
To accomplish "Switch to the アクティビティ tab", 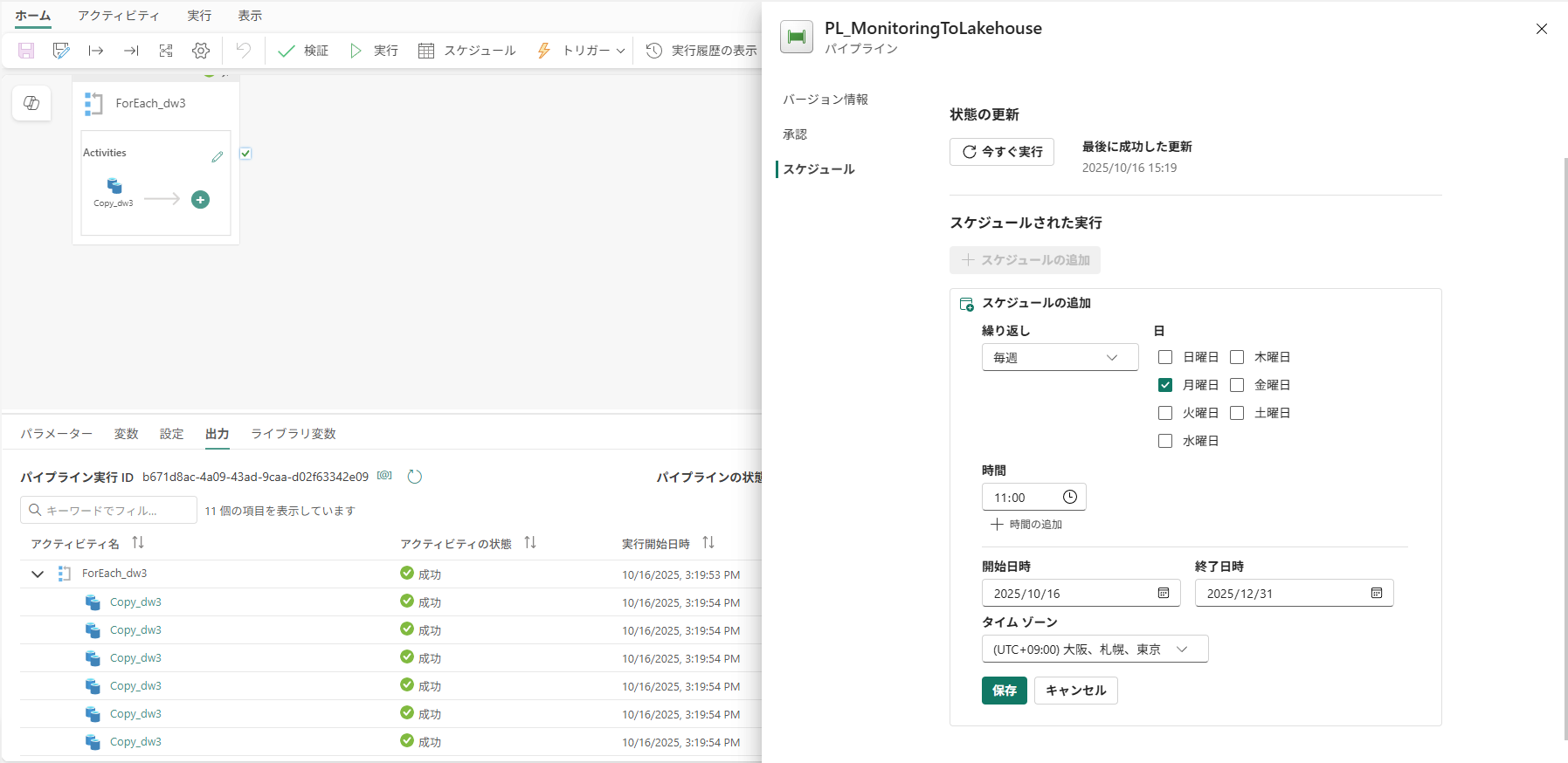I will point(119,16).
